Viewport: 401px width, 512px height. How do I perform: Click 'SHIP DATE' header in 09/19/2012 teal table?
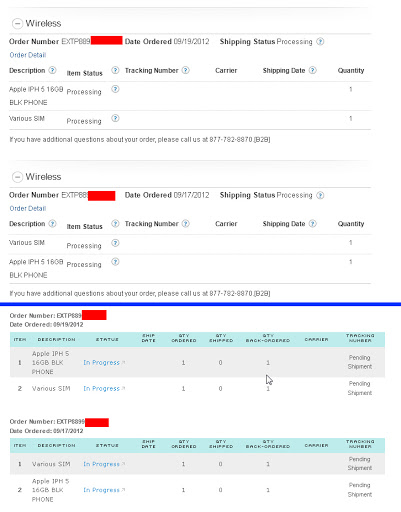click(x=149, y=338)
